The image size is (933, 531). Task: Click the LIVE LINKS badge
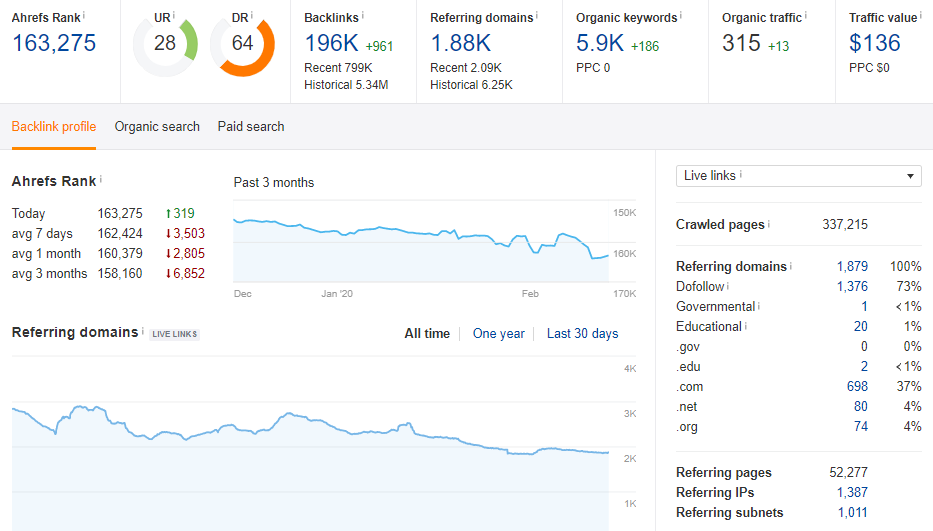click(x=174, y=334)
